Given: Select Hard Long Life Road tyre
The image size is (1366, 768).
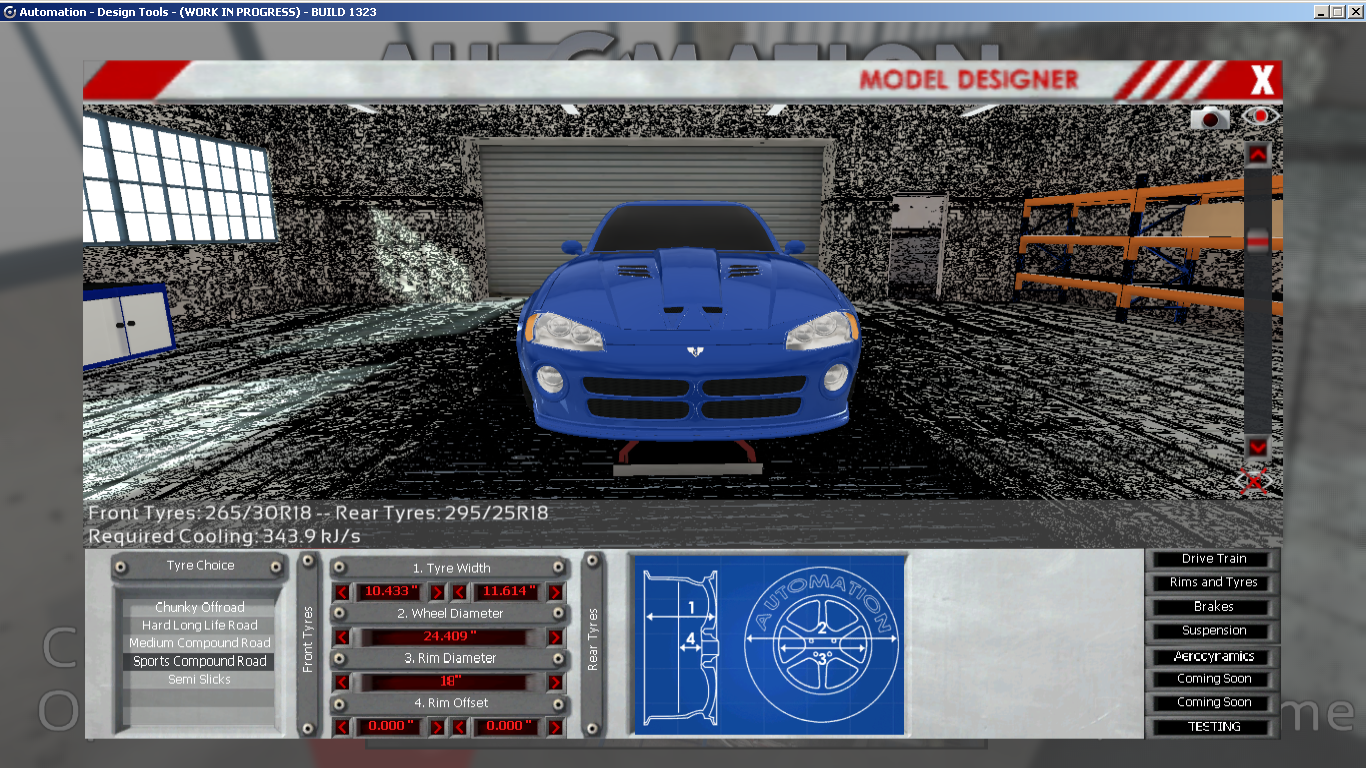Looking at the screenshot, I should point(199,625).
